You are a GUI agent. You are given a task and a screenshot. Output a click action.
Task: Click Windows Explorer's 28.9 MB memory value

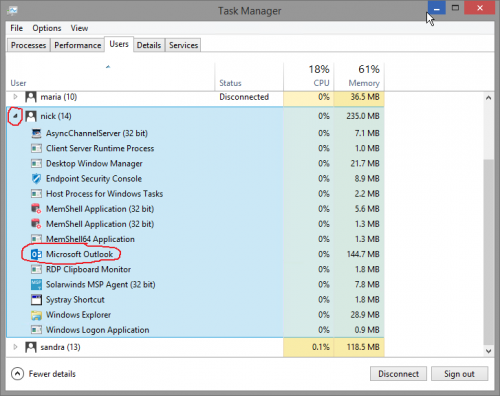pos(365,315)
